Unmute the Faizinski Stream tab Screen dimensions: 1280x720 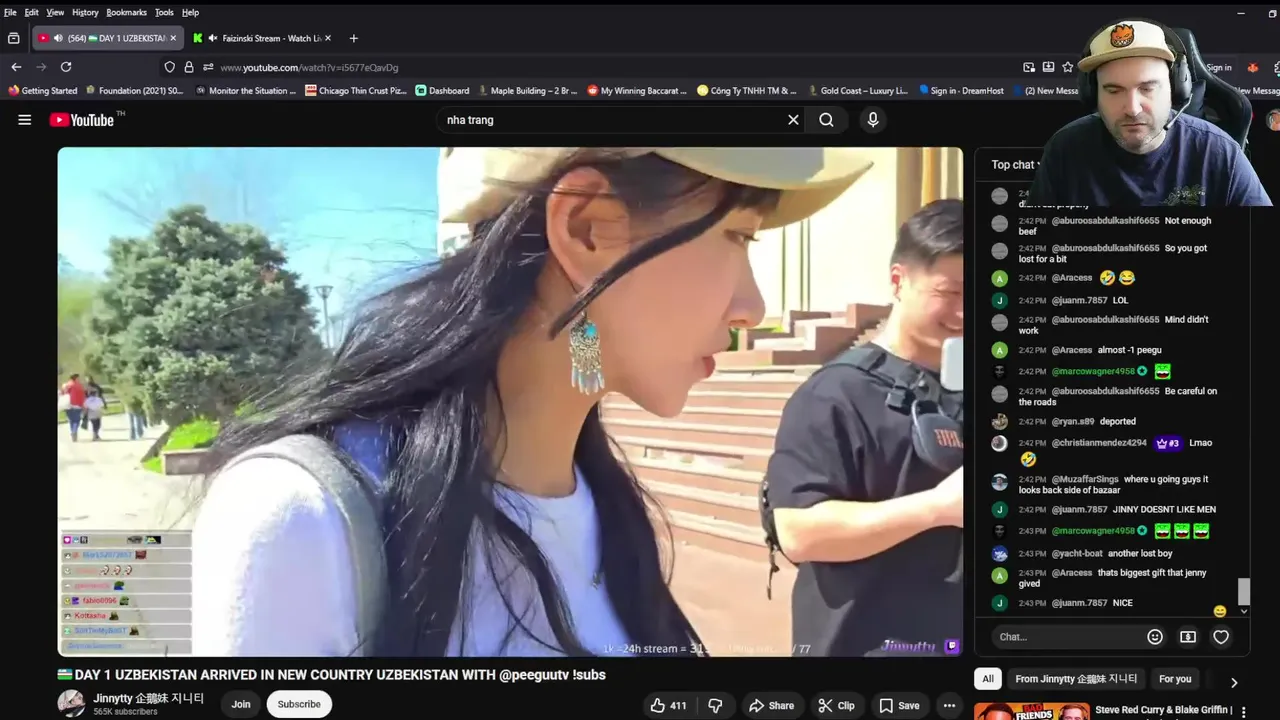tap(213, 38)
